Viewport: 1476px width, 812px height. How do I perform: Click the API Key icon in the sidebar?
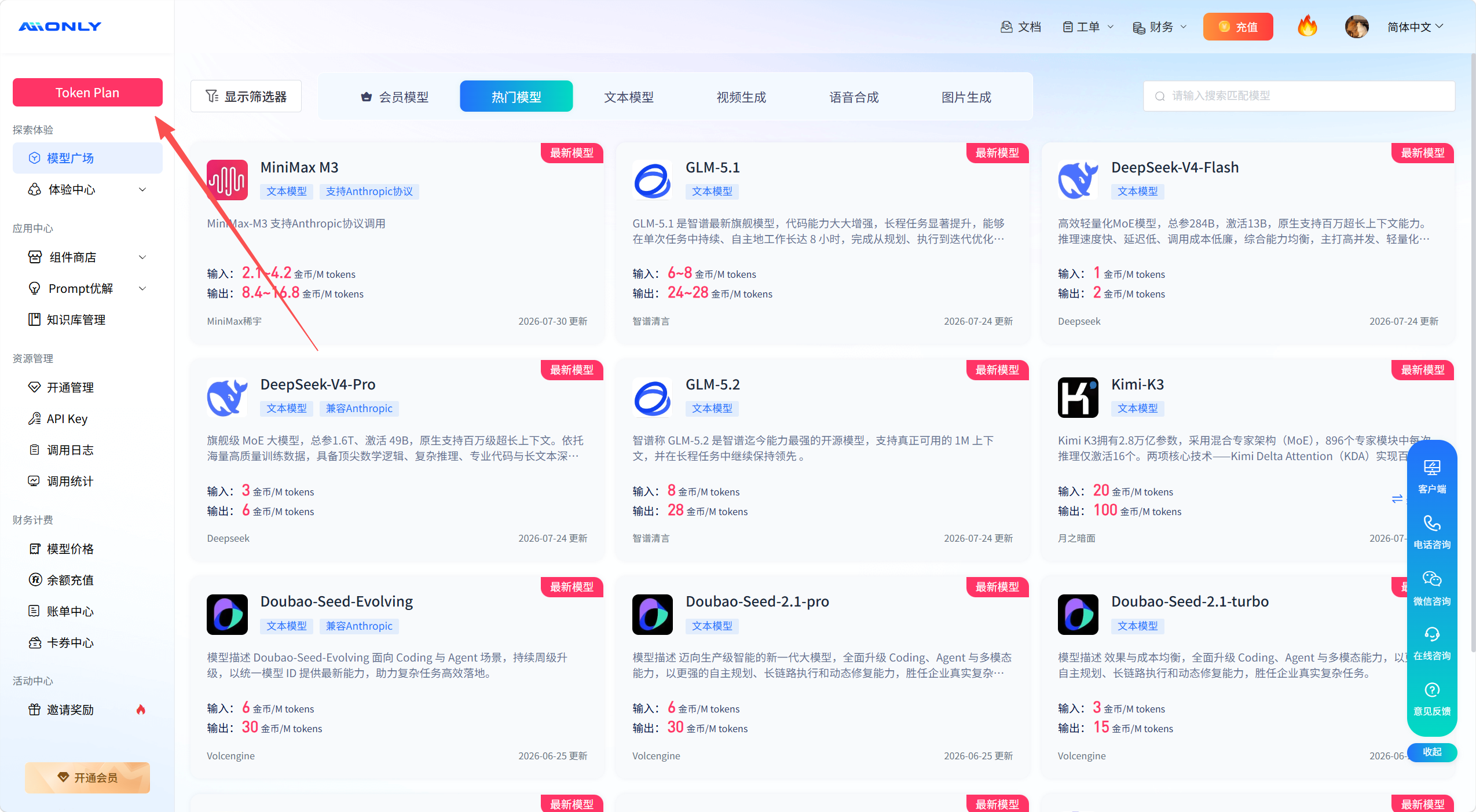point(35,418)
